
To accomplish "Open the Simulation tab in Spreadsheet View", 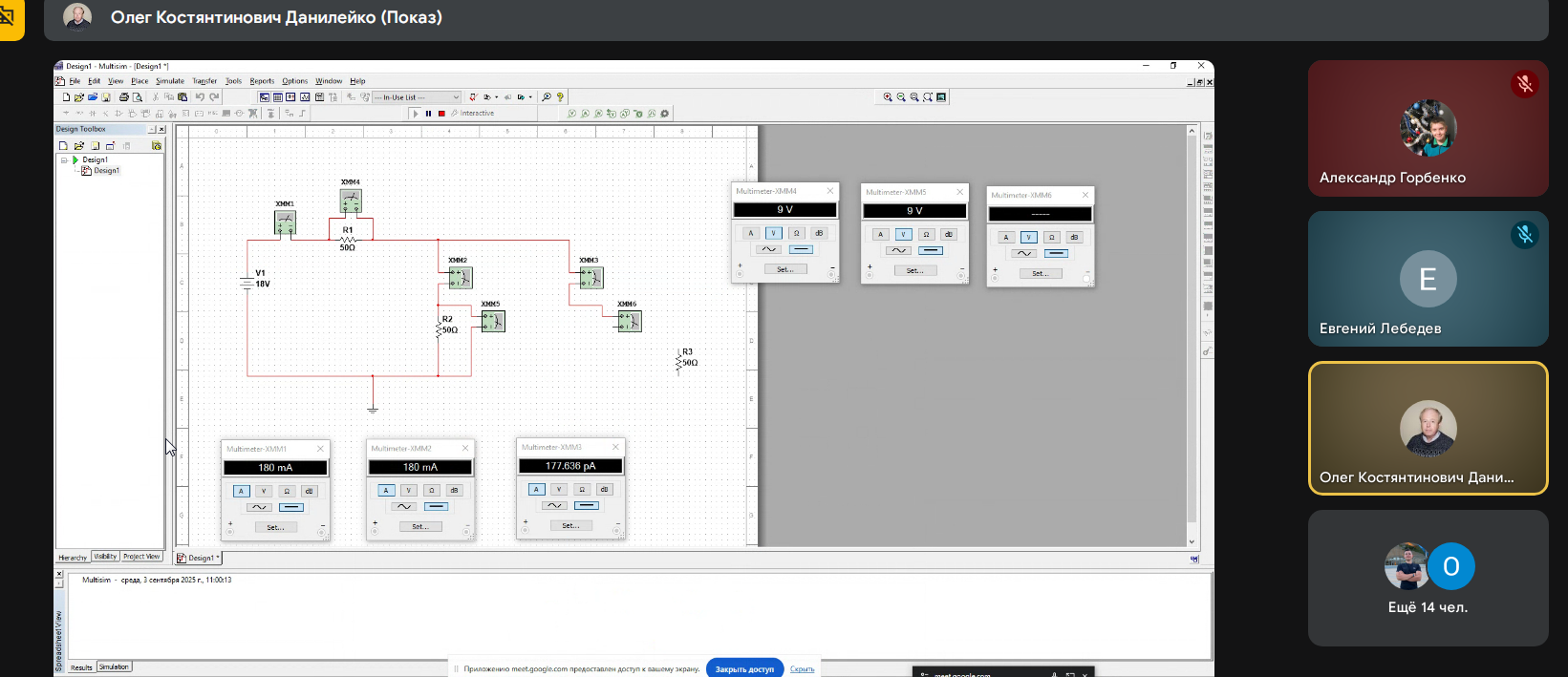I will click(114, 667).
